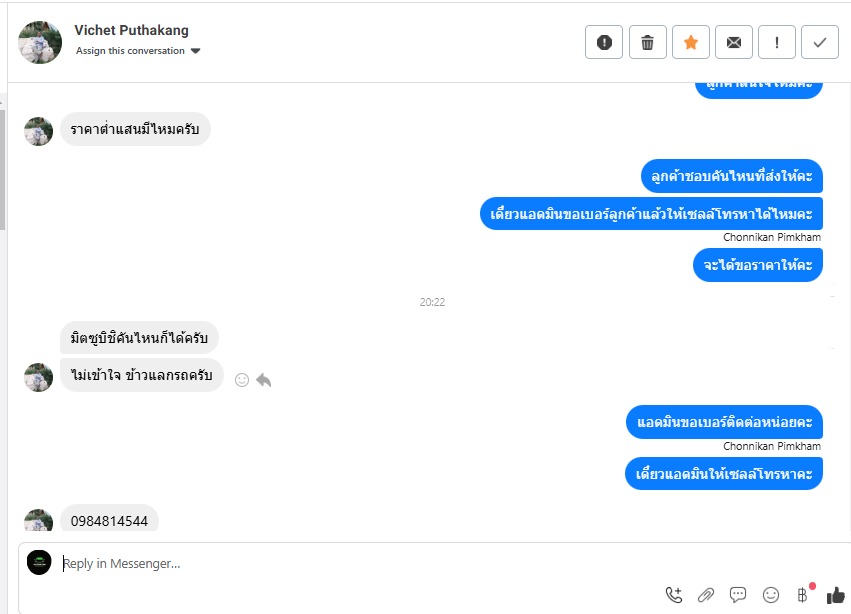React with emoji to last customer message

(242, 380)
